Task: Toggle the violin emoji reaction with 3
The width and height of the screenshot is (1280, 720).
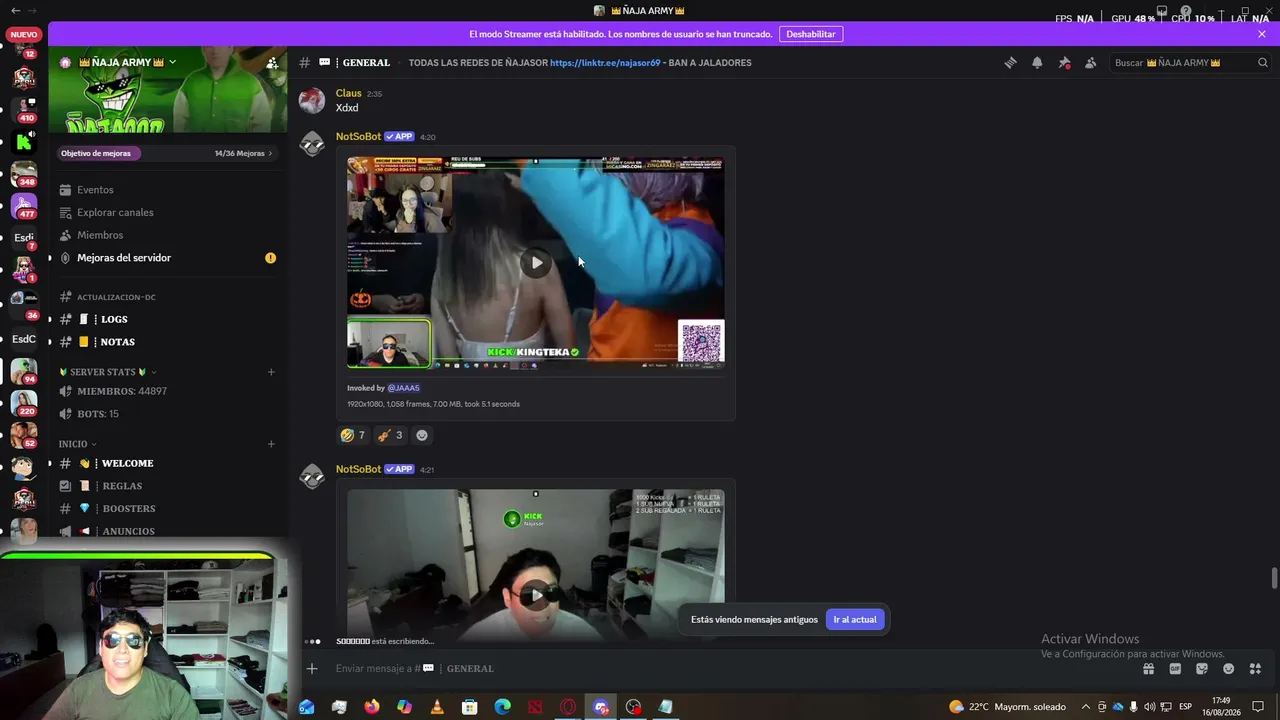Action: pos(390,435)
